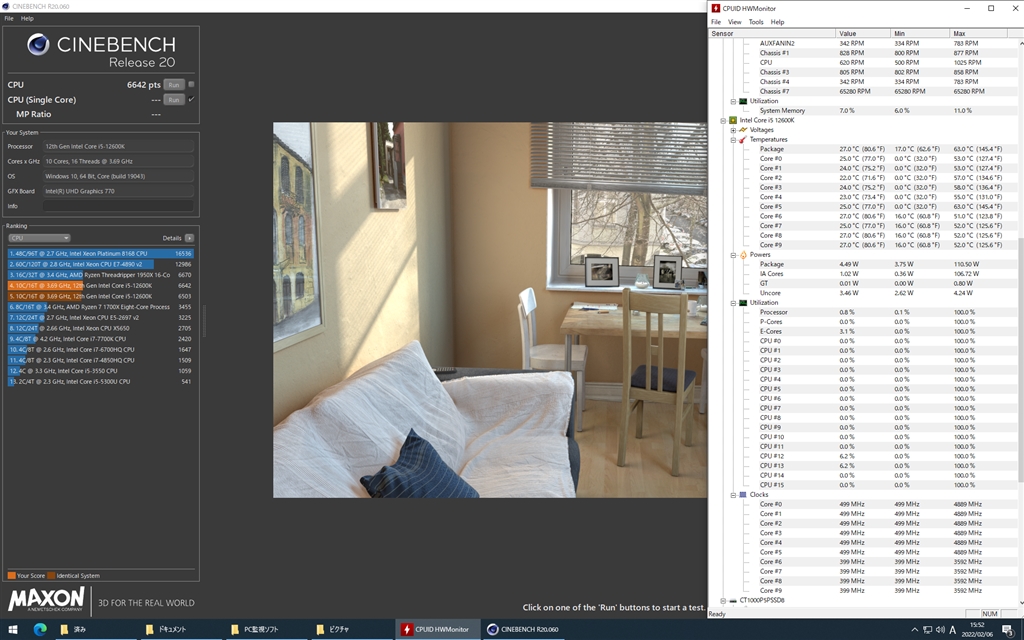Open the Help menu in HWMonitor
The height and width of the screenshot is (640, 1024).
click(777, 22)
